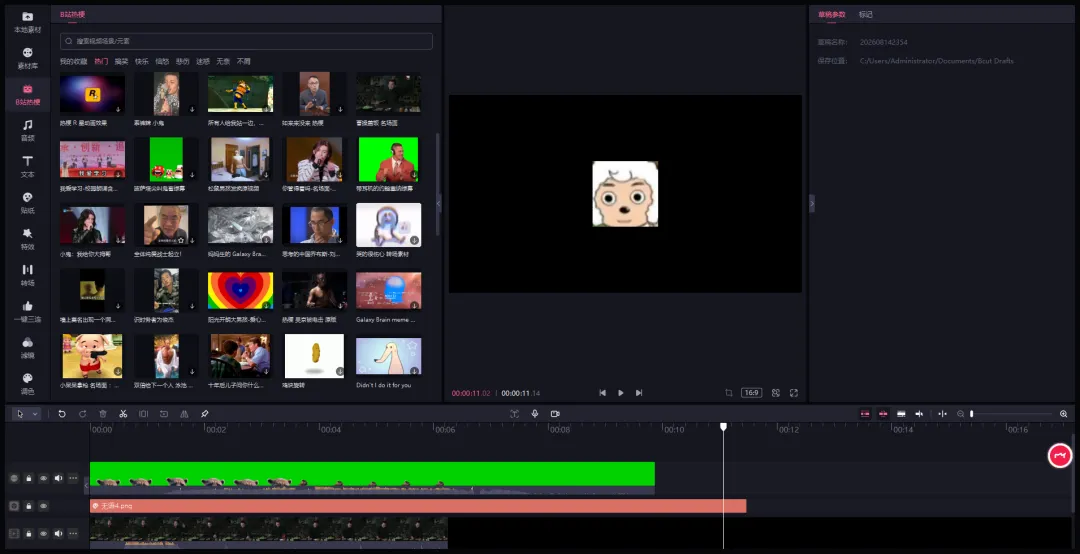Viewport: 1080px width, 554px height.
Task: Hide the green-screen video track with eye icon
Action: (x=43, y=478)
